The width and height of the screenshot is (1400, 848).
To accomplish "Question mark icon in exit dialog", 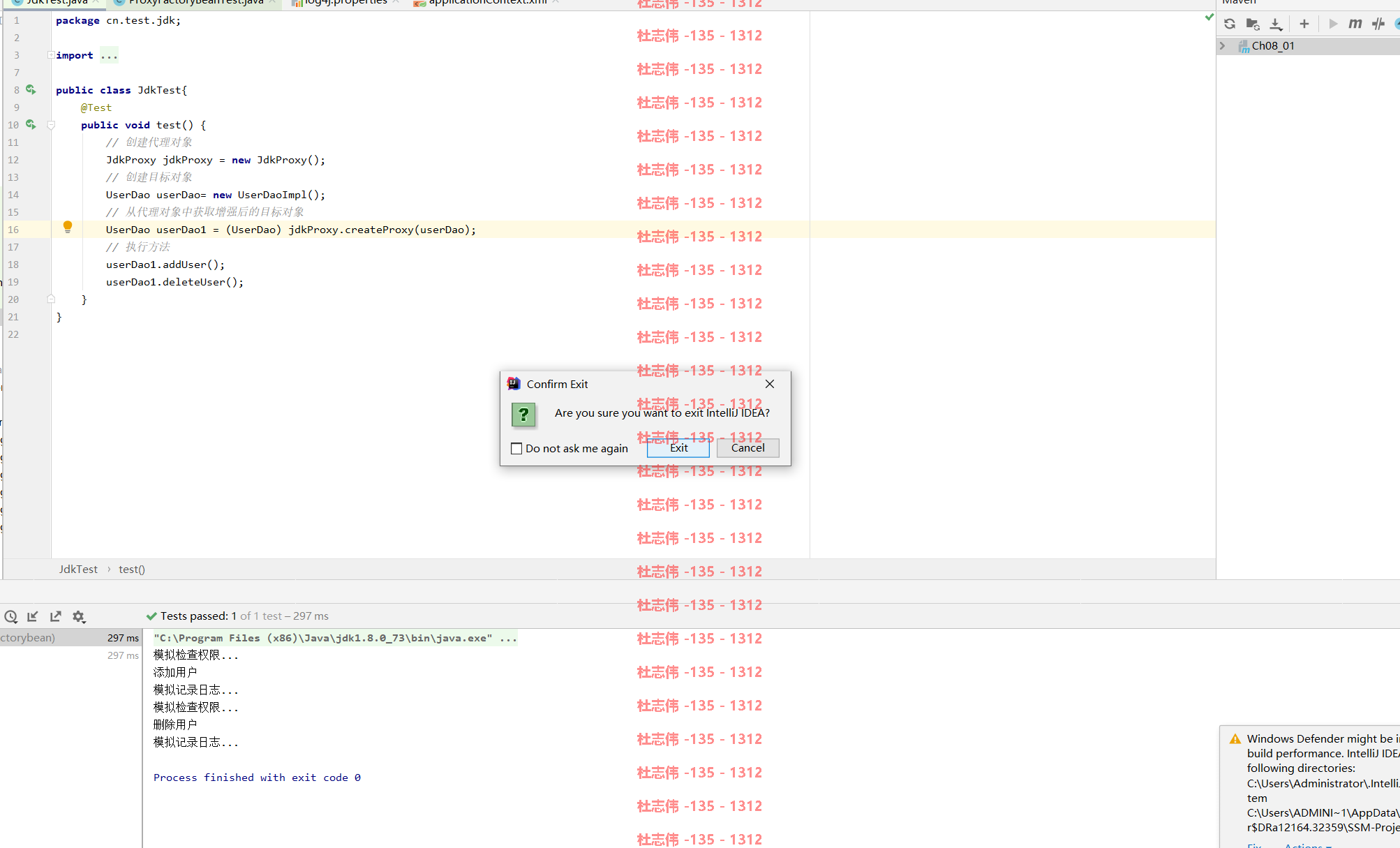I will pos(523,415).
